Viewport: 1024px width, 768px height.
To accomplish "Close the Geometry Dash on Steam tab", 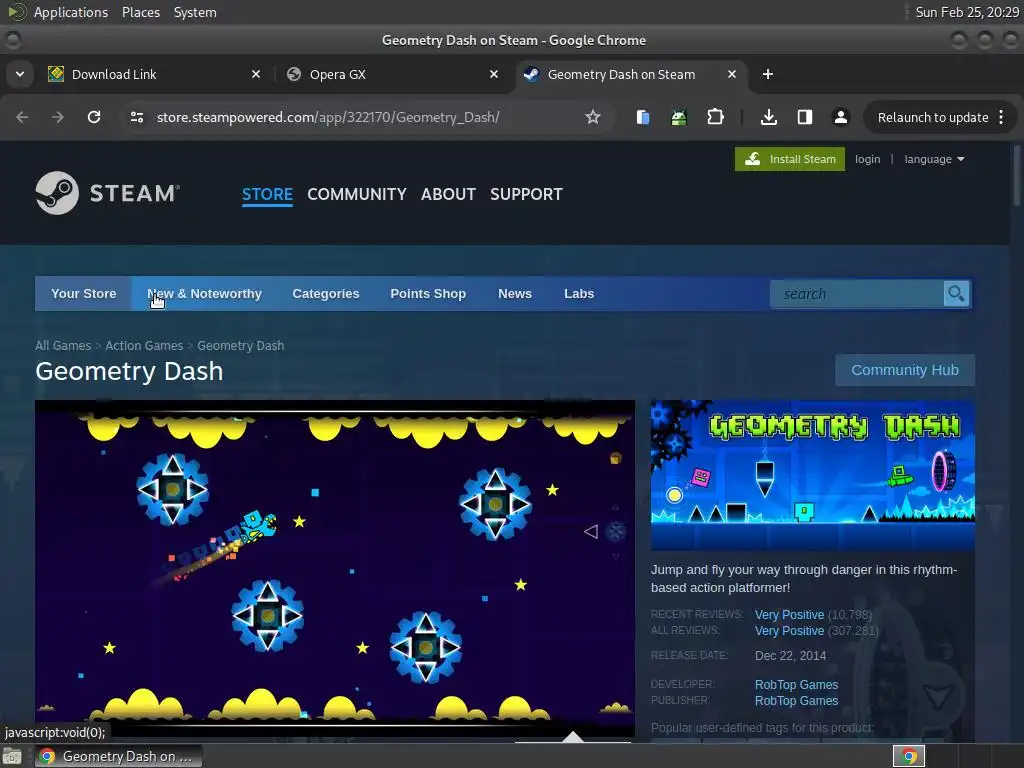I will pos(732,74).
